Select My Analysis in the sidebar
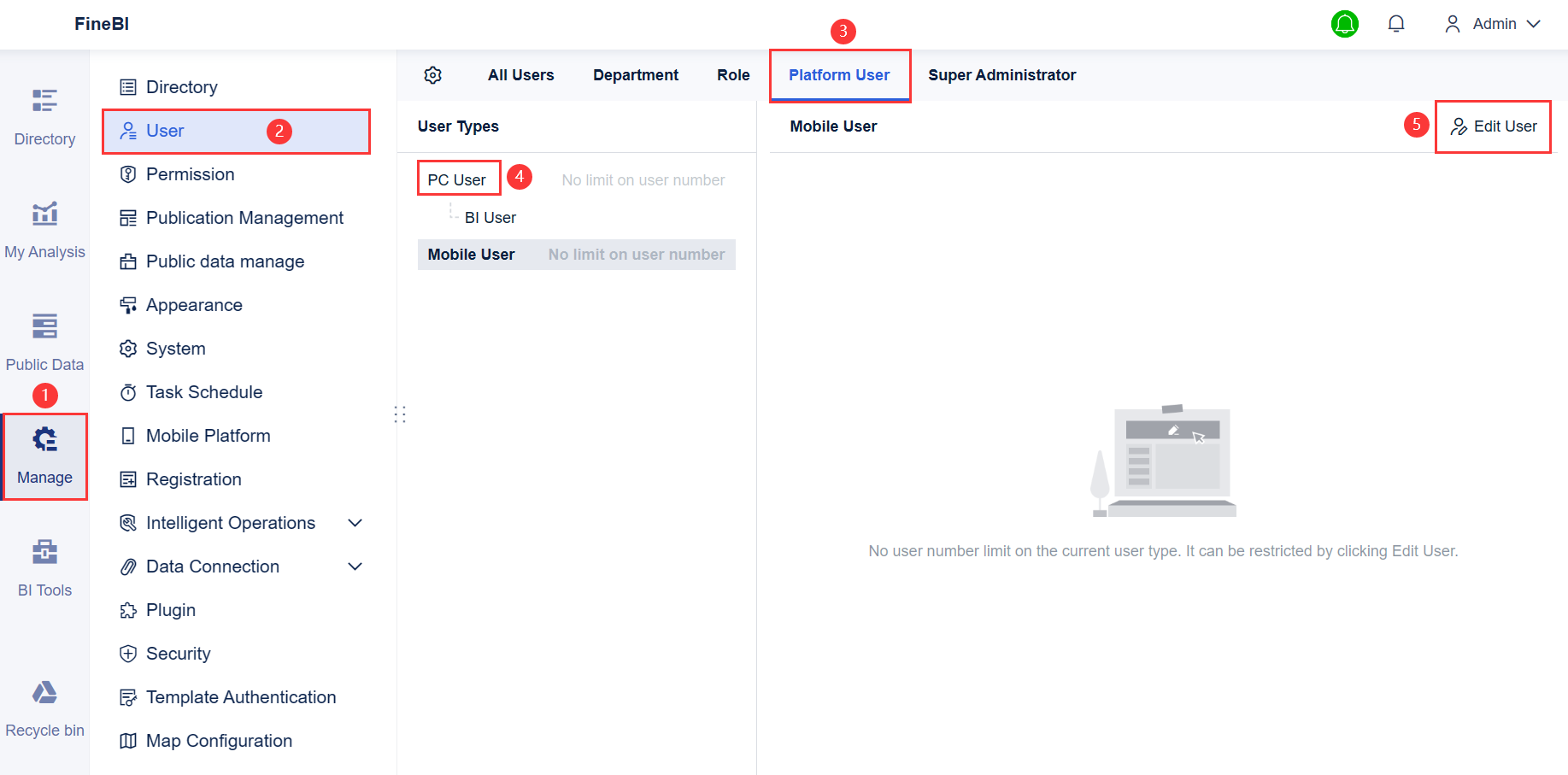 point(44,229)
